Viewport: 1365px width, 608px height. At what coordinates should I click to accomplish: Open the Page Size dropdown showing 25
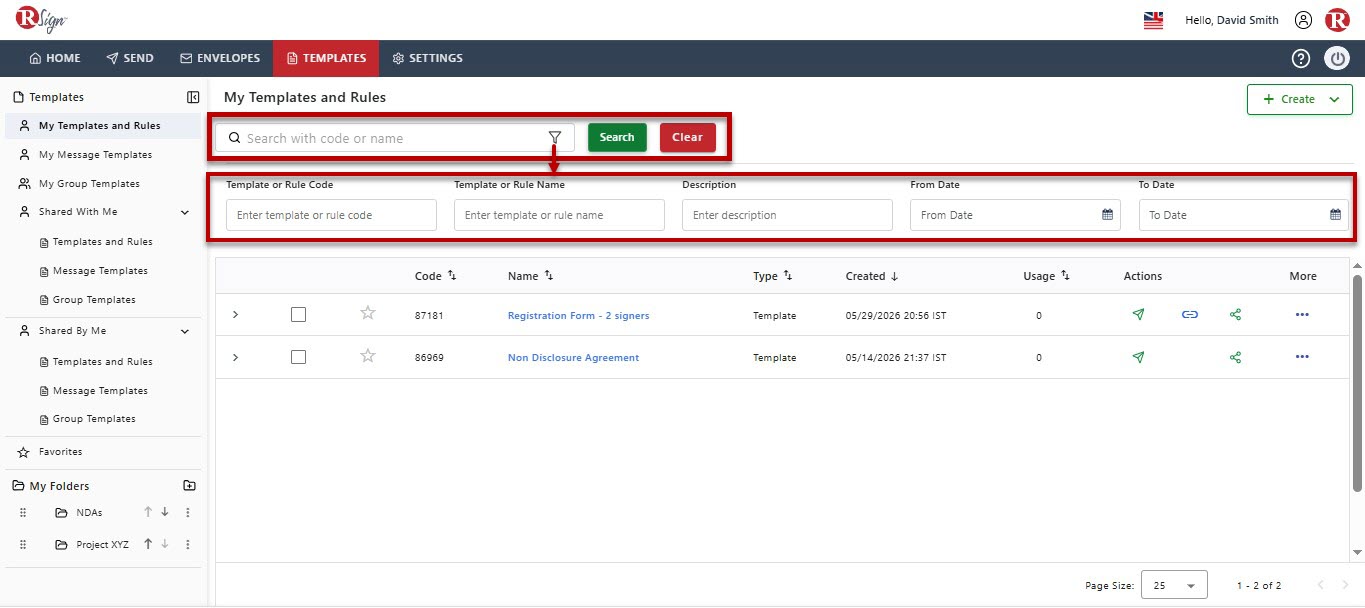pyautogui.click(x=1174, y=585)
